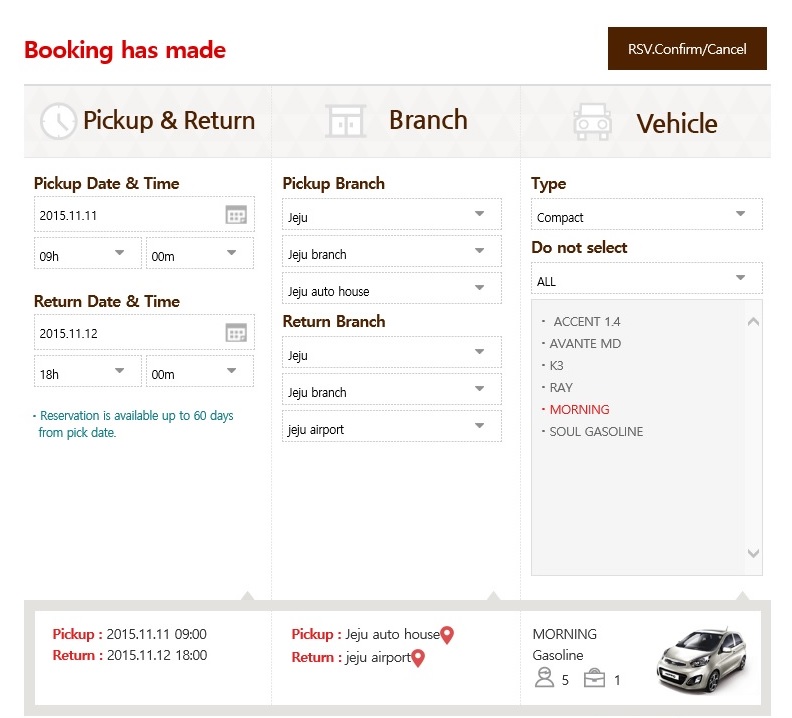
Task: Open the pickup date calendar icon
Action: [236, 215]
